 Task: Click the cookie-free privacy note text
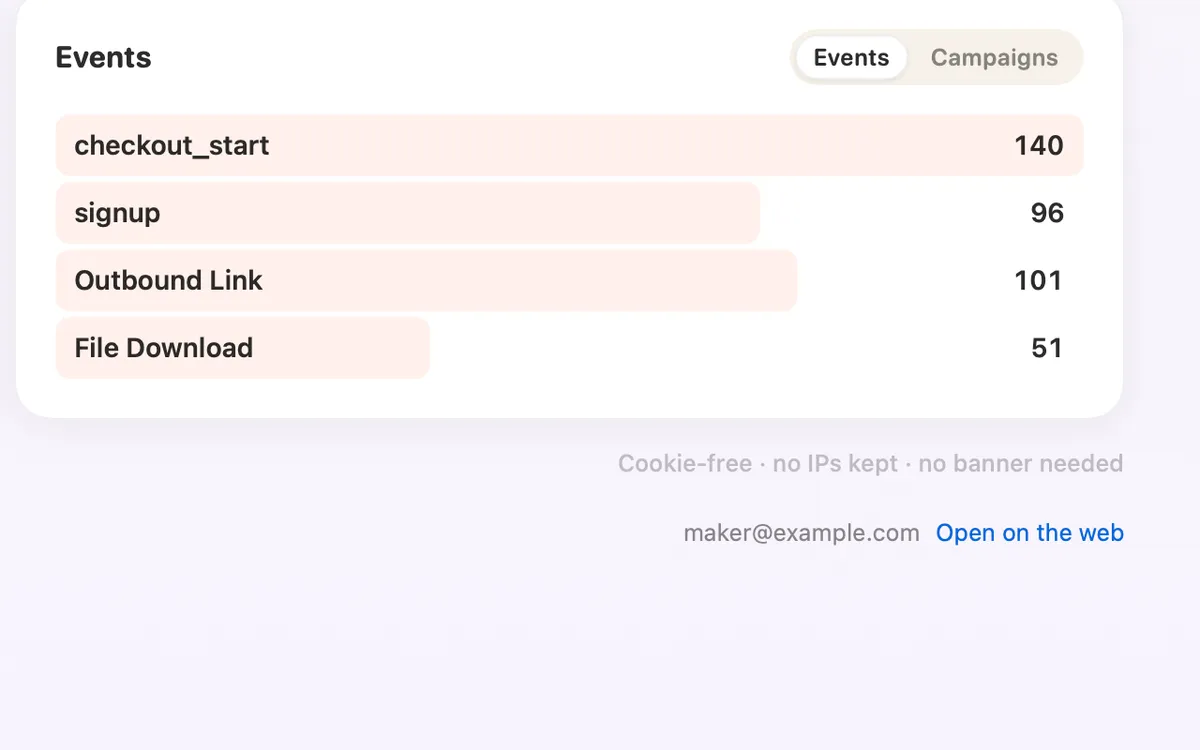(x=870, y=464)
